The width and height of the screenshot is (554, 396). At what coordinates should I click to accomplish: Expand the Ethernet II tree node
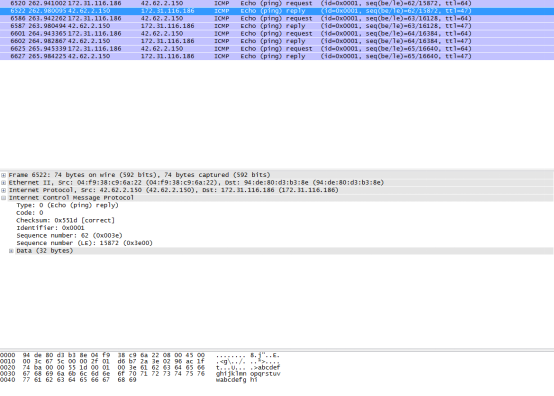(4, 183)
